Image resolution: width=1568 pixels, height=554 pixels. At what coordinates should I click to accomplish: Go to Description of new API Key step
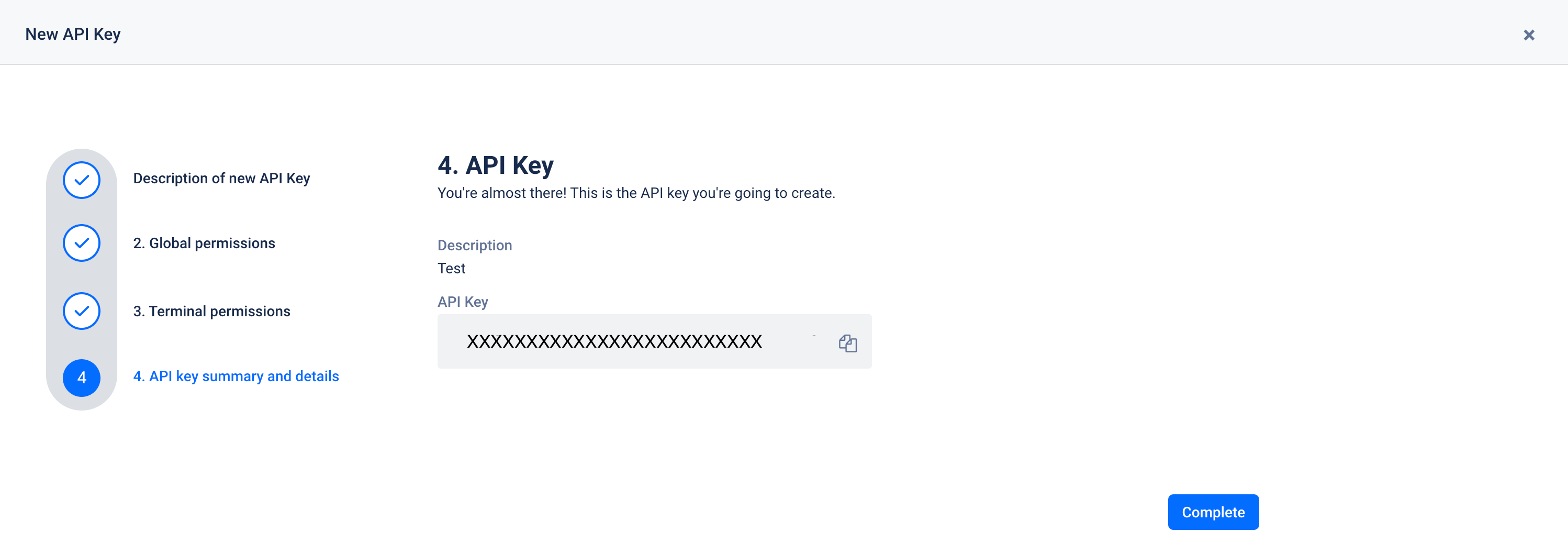(221, 179)
